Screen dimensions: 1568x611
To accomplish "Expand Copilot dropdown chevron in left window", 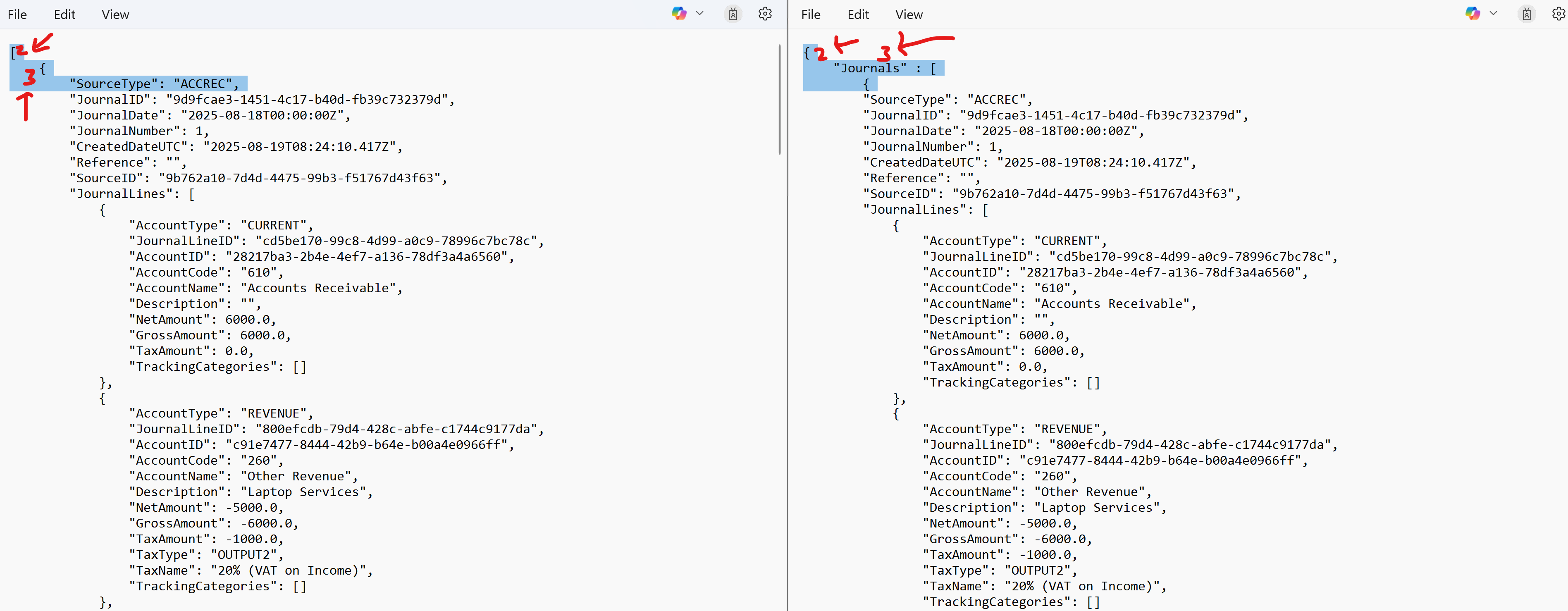I will pyautogui.click(x=699, y=13).
